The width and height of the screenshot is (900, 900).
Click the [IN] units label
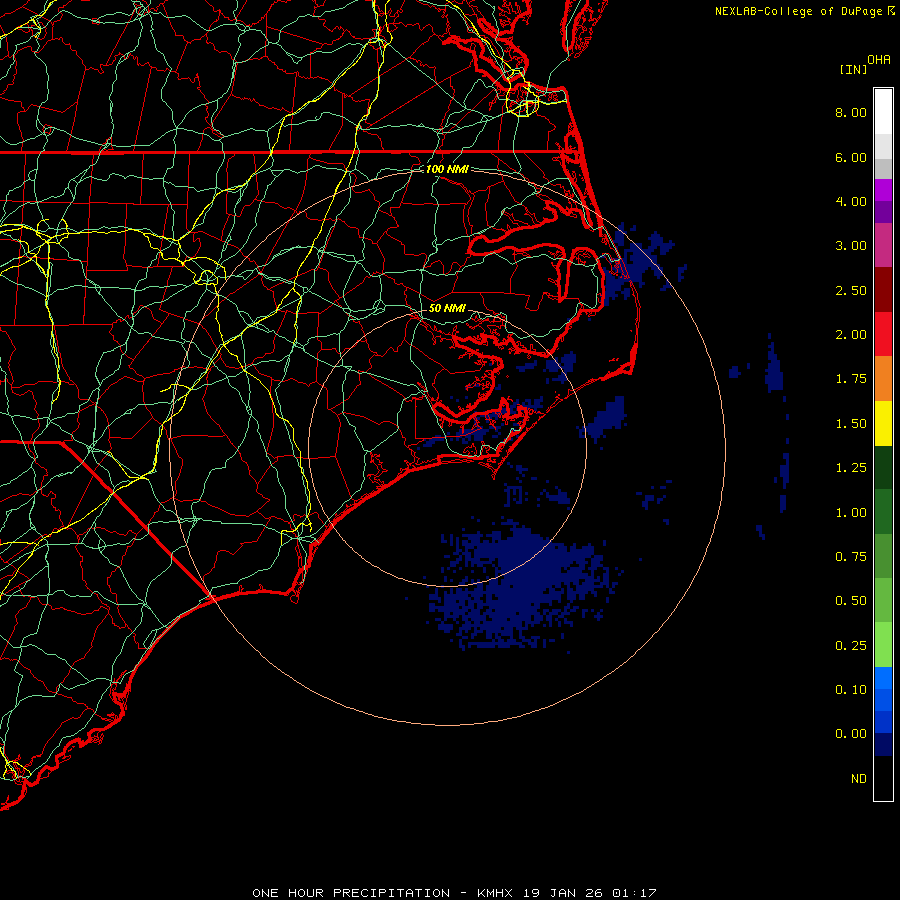click(853, 69)
